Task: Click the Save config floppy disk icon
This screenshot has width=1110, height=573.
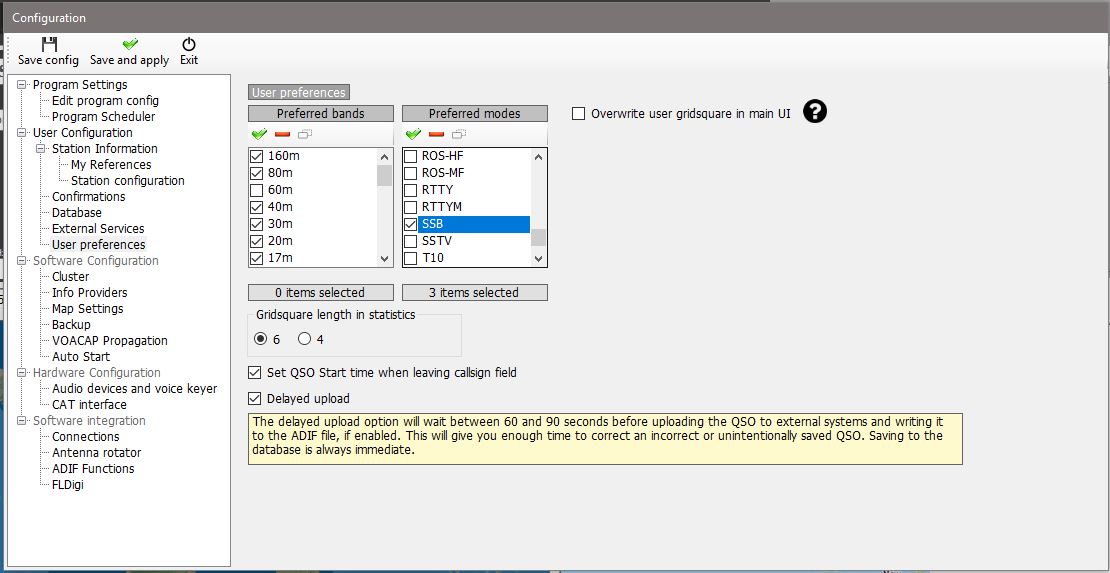Action: [48, 44]
